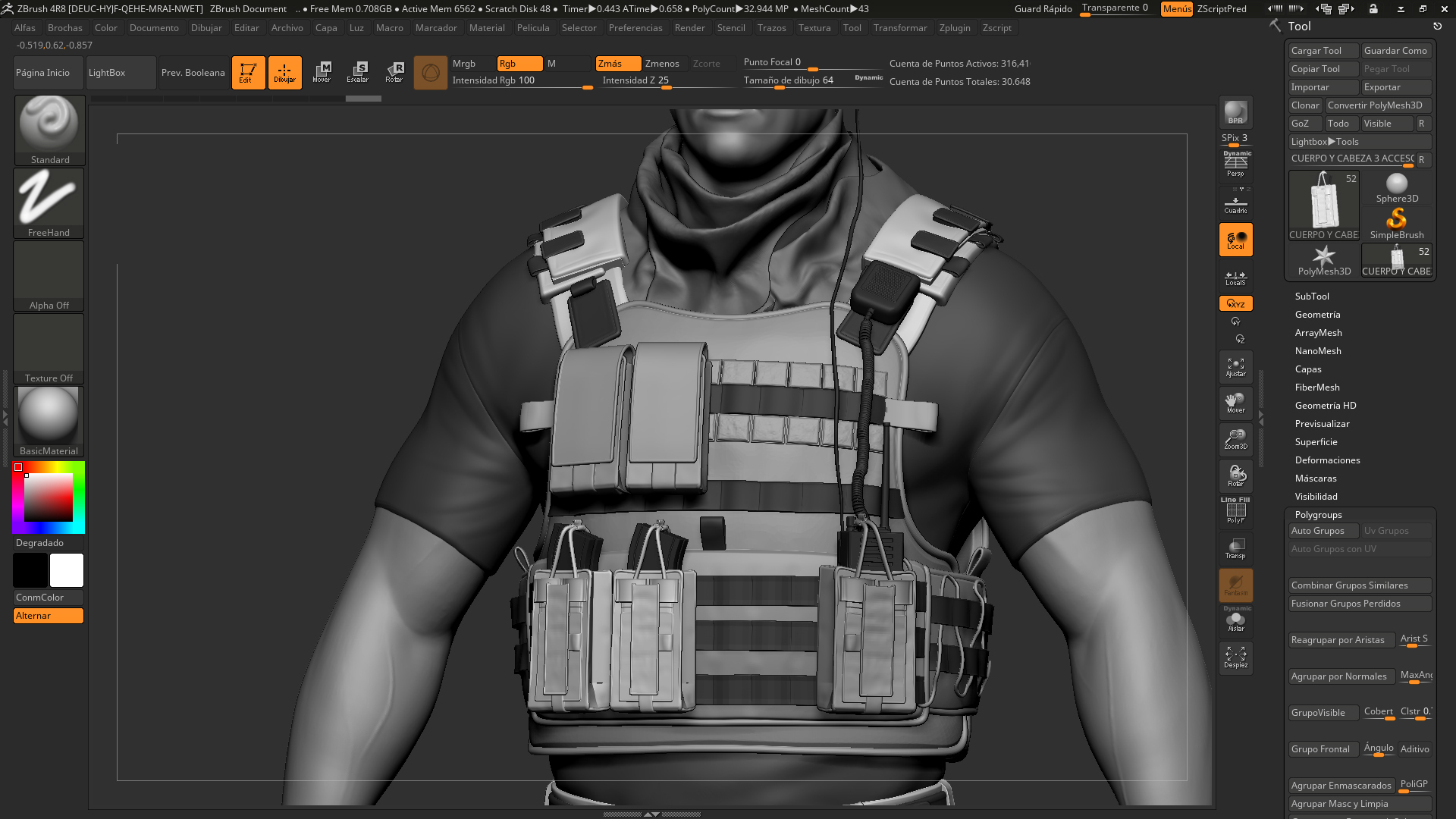Open the Material menu

(487, 28)
